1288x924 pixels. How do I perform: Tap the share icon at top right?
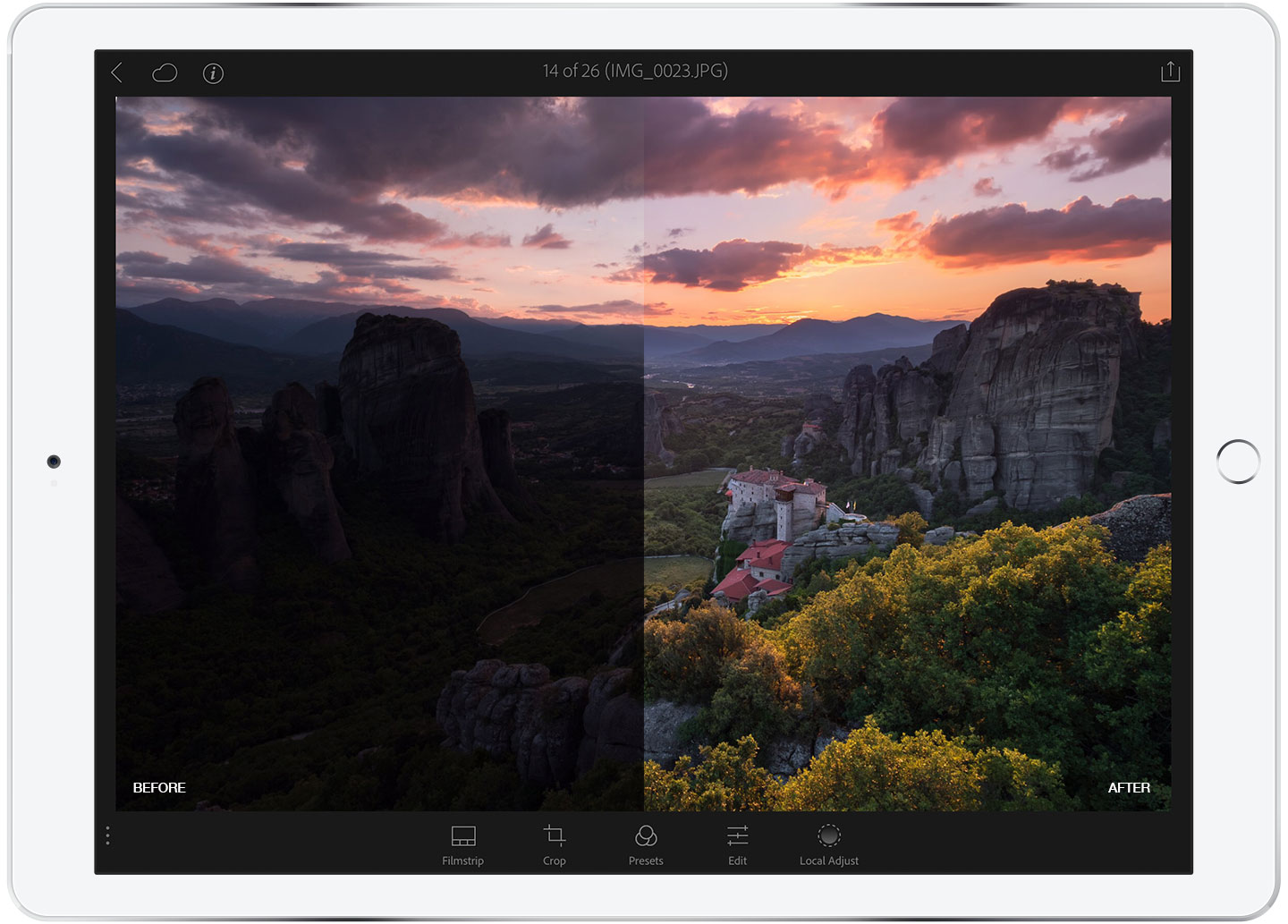coord(1170,72)
